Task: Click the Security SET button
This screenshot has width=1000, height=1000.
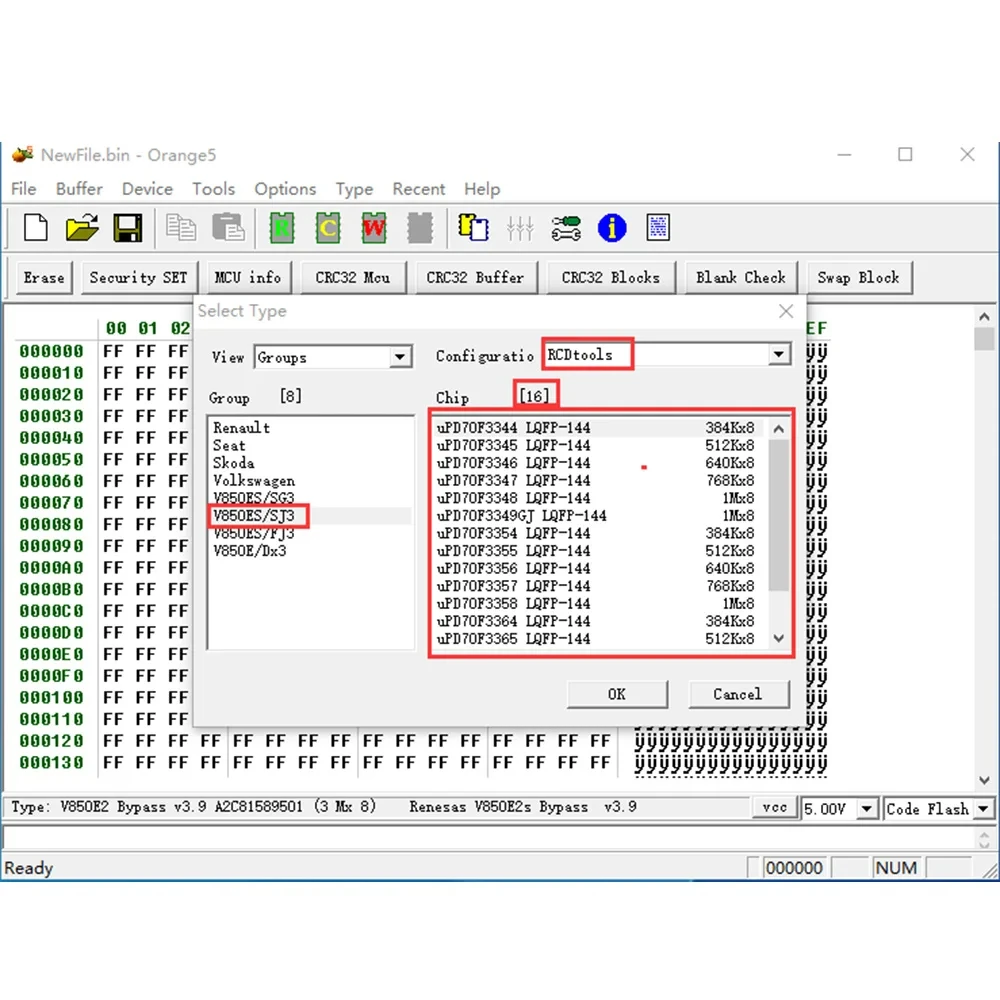Action: (x=139, y=277)
